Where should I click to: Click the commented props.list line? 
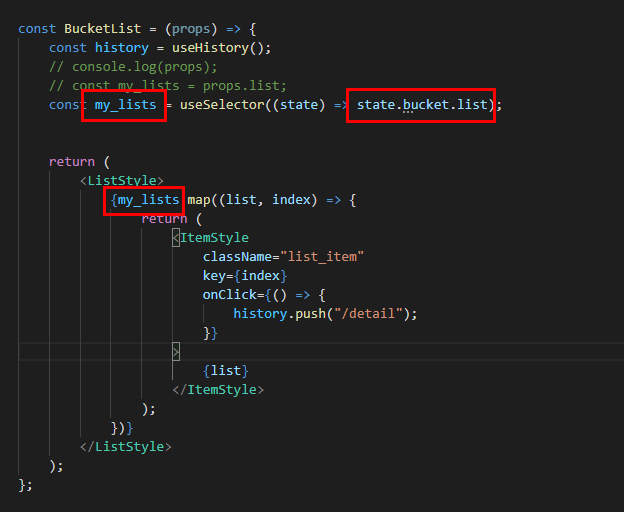coord(168,86)
